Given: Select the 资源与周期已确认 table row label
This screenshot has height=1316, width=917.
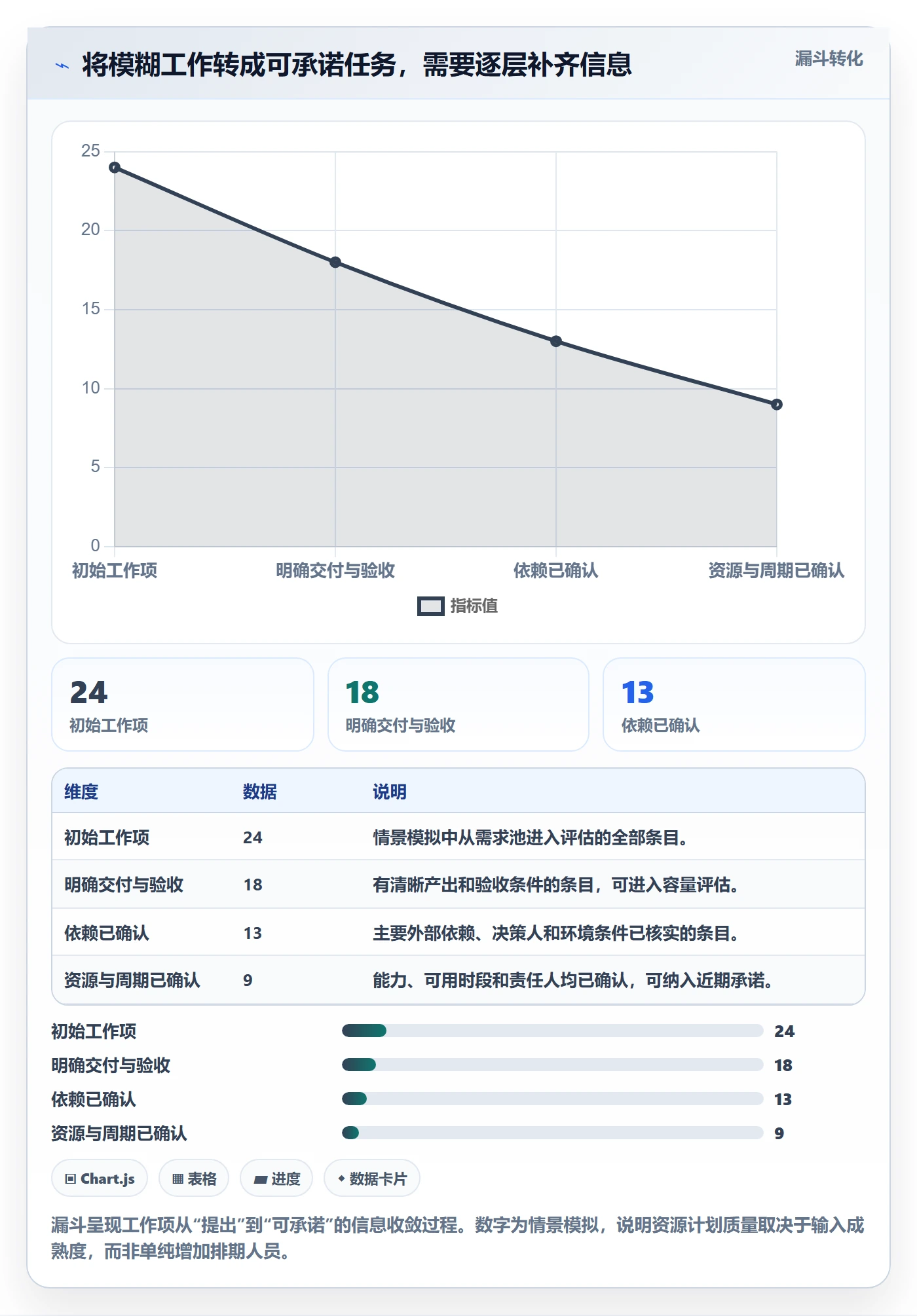Looking at the screenshot, I should 132,980.
